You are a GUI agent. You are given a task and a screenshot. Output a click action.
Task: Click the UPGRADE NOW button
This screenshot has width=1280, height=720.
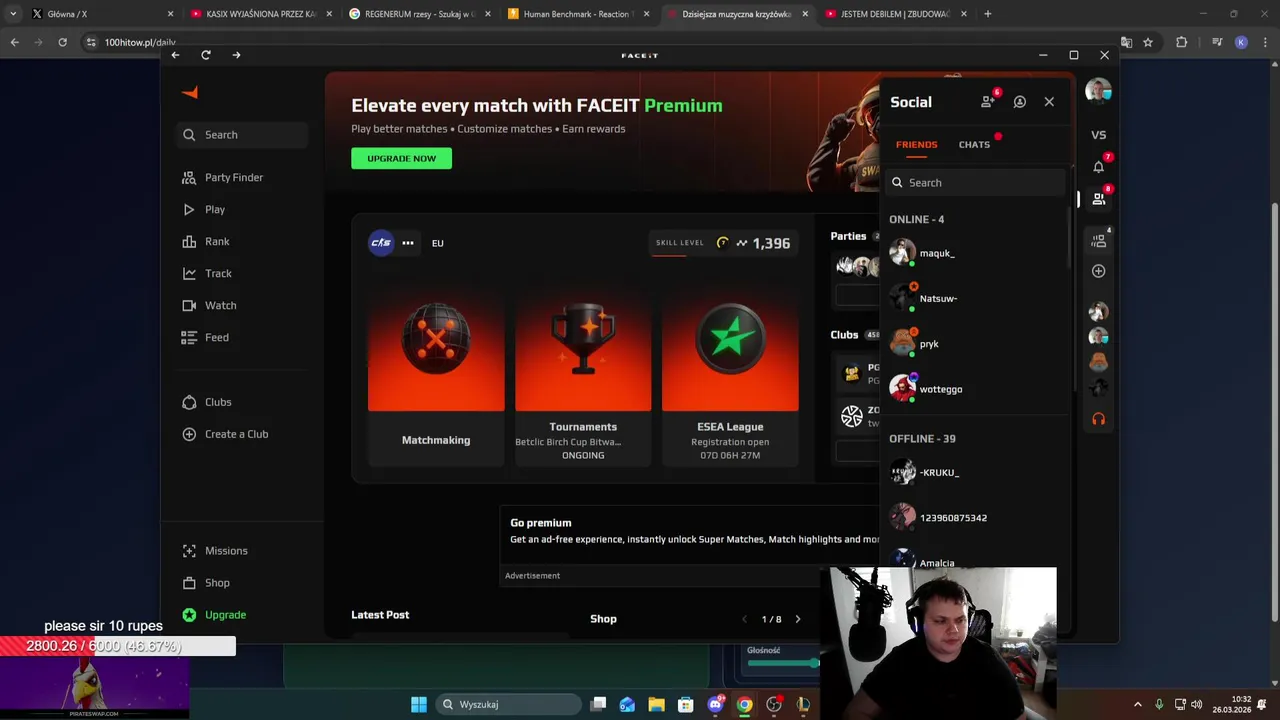(x=401, y=158)
